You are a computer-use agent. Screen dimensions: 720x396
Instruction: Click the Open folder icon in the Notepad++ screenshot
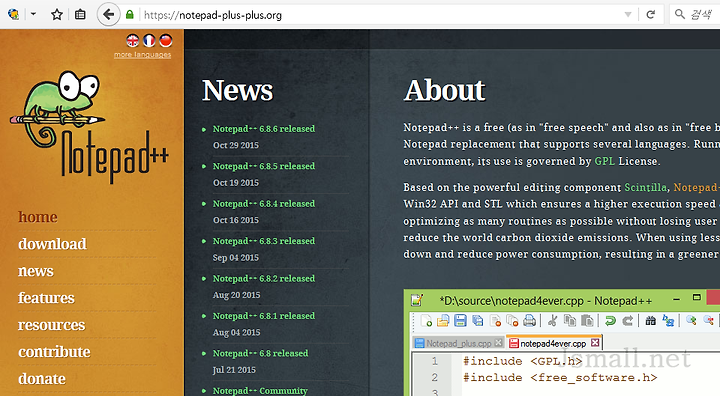[x=443, y=320]
